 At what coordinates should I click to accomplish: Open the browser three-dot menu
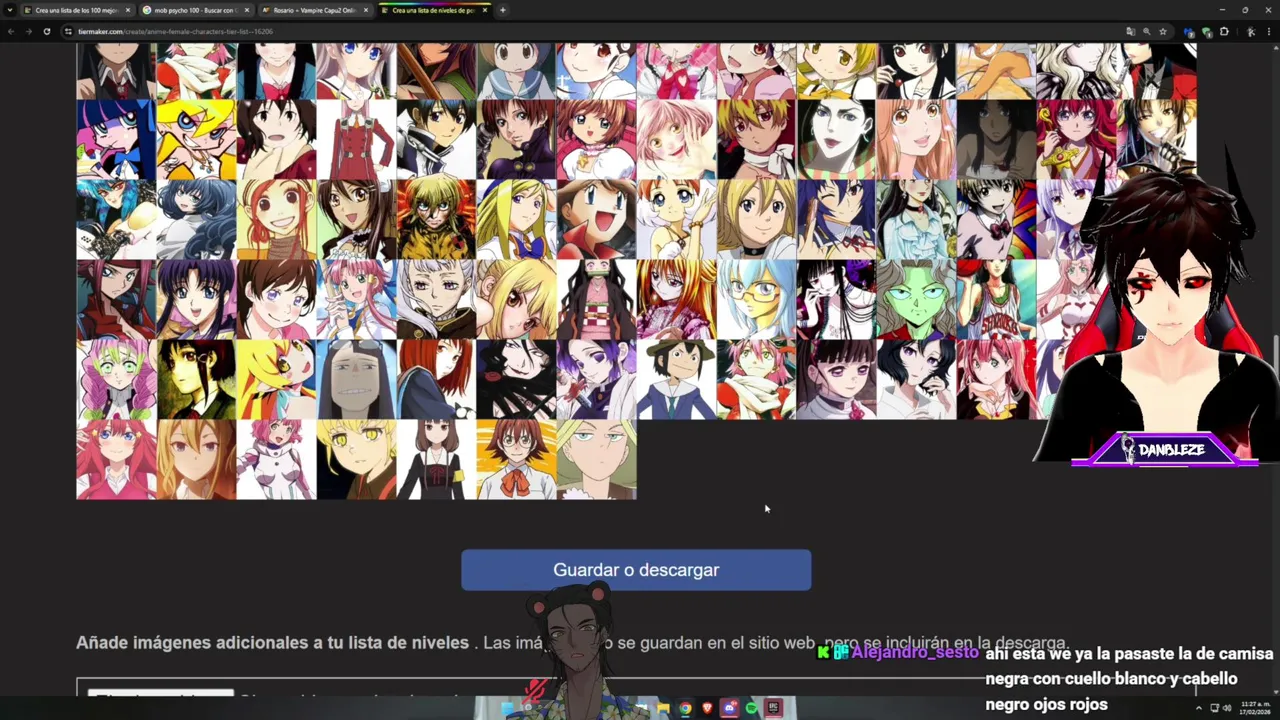pyautogui.click(x=1268, y=31)
